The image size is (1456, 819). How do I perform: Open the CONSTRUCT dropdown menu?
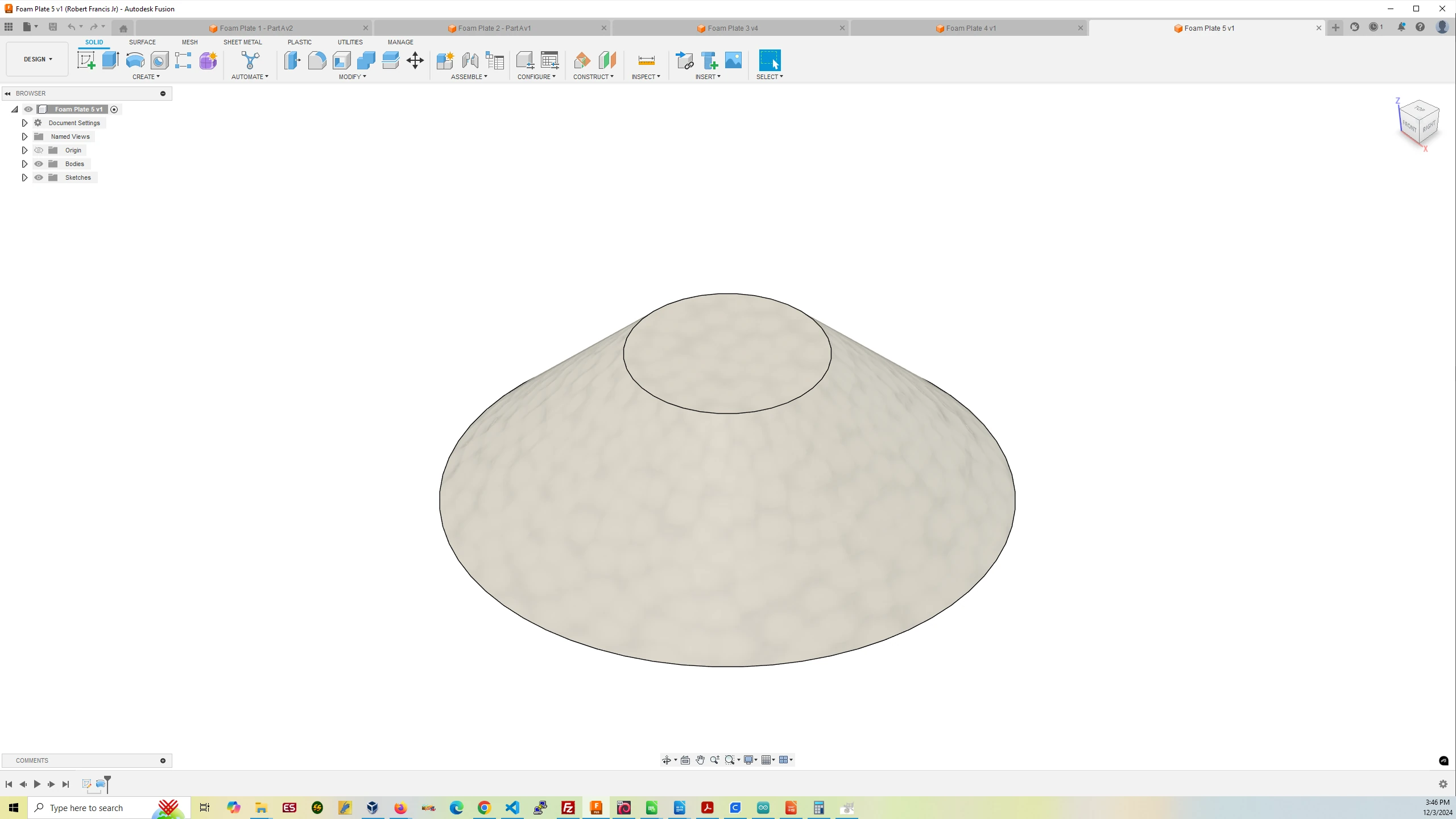[593, 77]
